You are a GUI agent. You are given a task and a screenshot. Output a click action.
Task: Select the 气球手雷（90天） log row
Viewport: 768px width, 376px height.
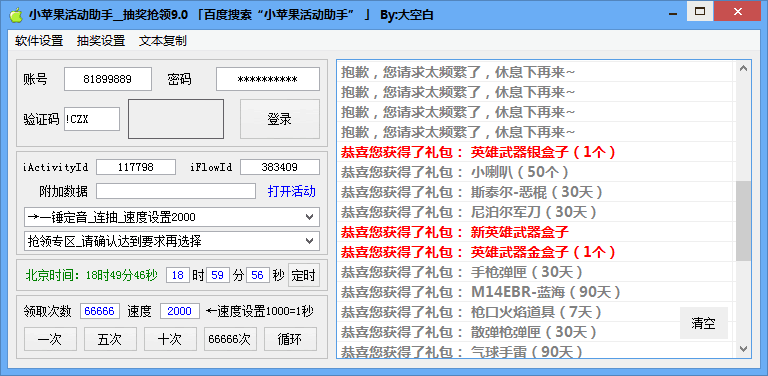click(536, 351)
